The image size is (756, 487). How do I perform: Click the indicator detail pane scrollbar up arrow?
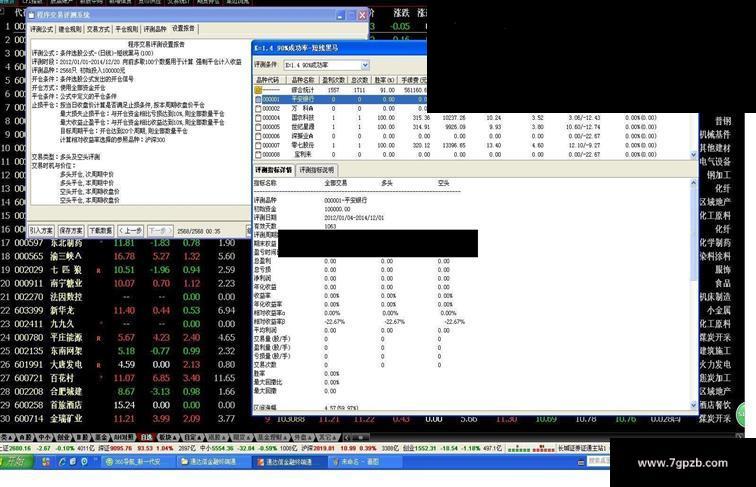point(694,183)
